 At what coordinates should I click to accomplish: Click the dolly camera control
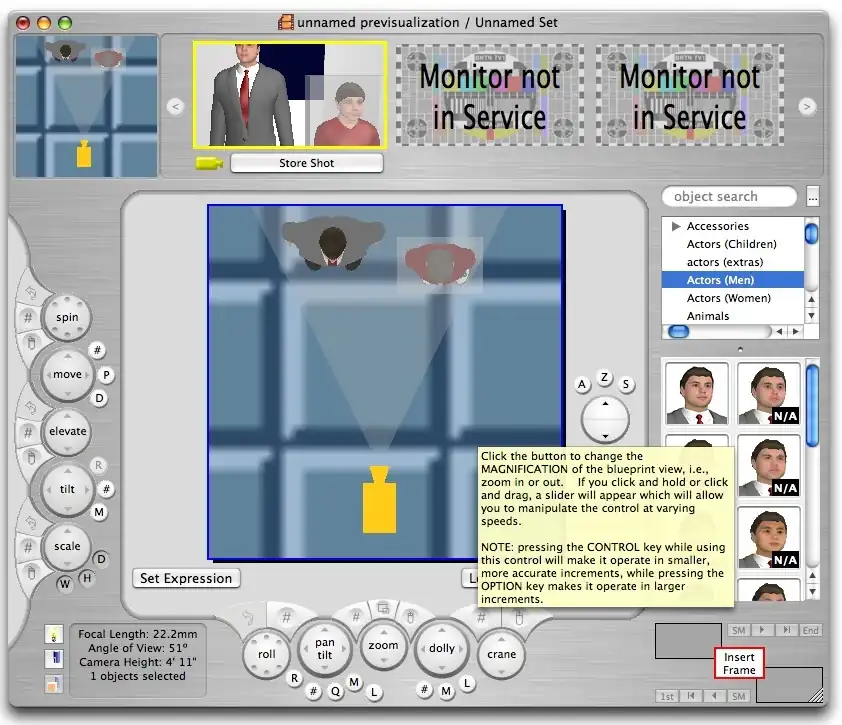tap(441, 648)
